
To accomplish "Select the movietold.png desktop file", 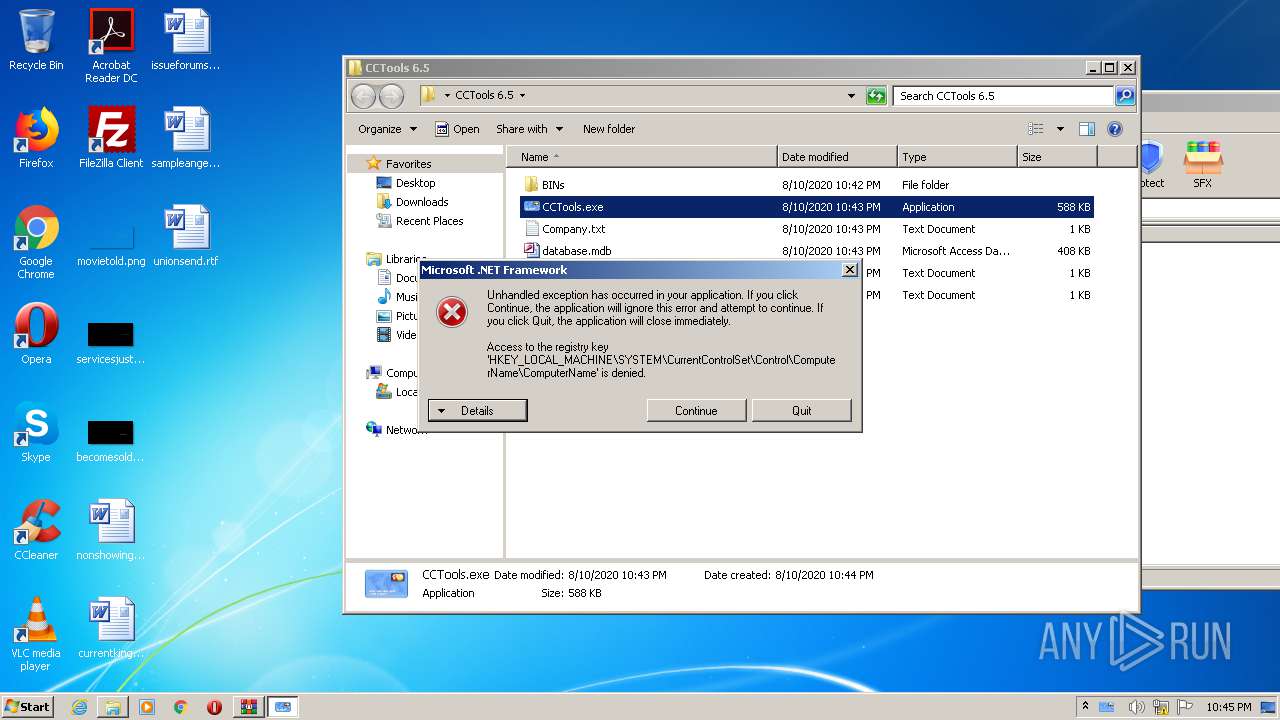I will coord(111,242).
